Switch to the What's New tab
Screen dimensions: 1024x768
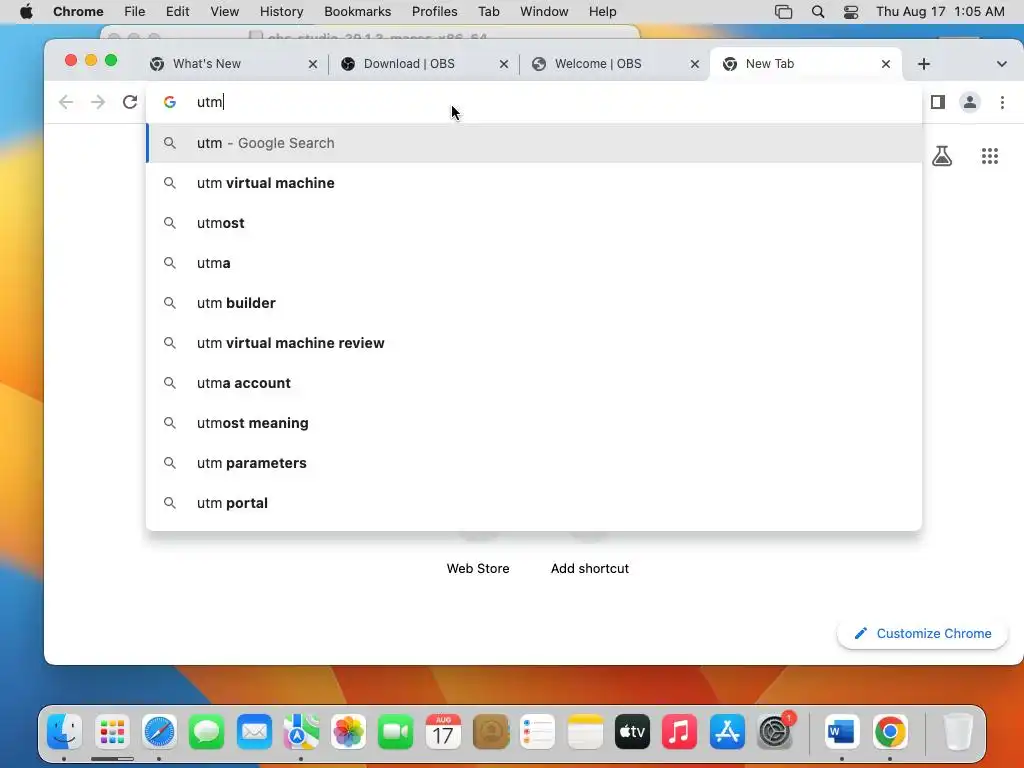pos(233,64)
